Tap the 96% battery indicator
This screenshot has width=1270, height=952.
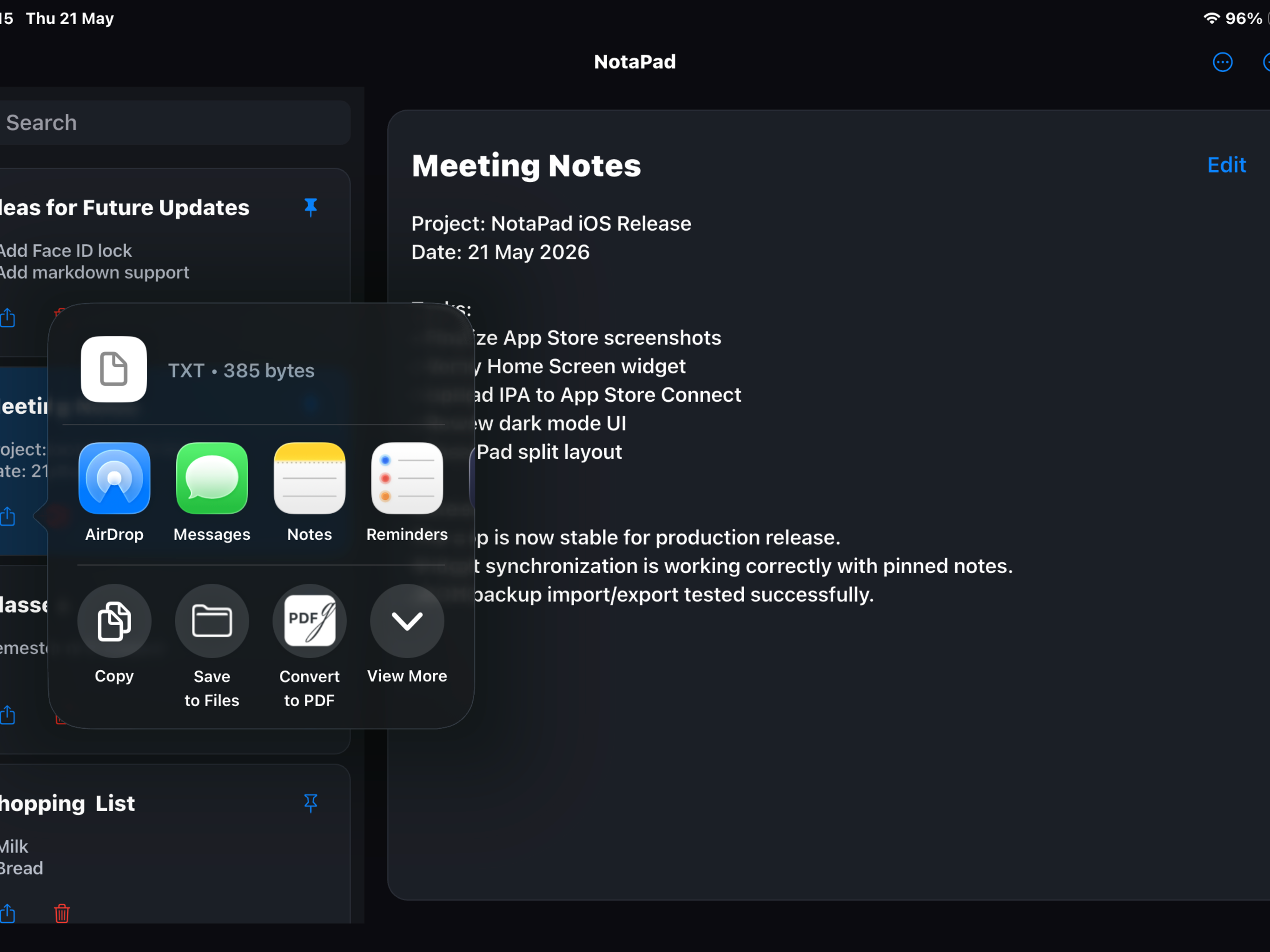[x=1244, y=19]
